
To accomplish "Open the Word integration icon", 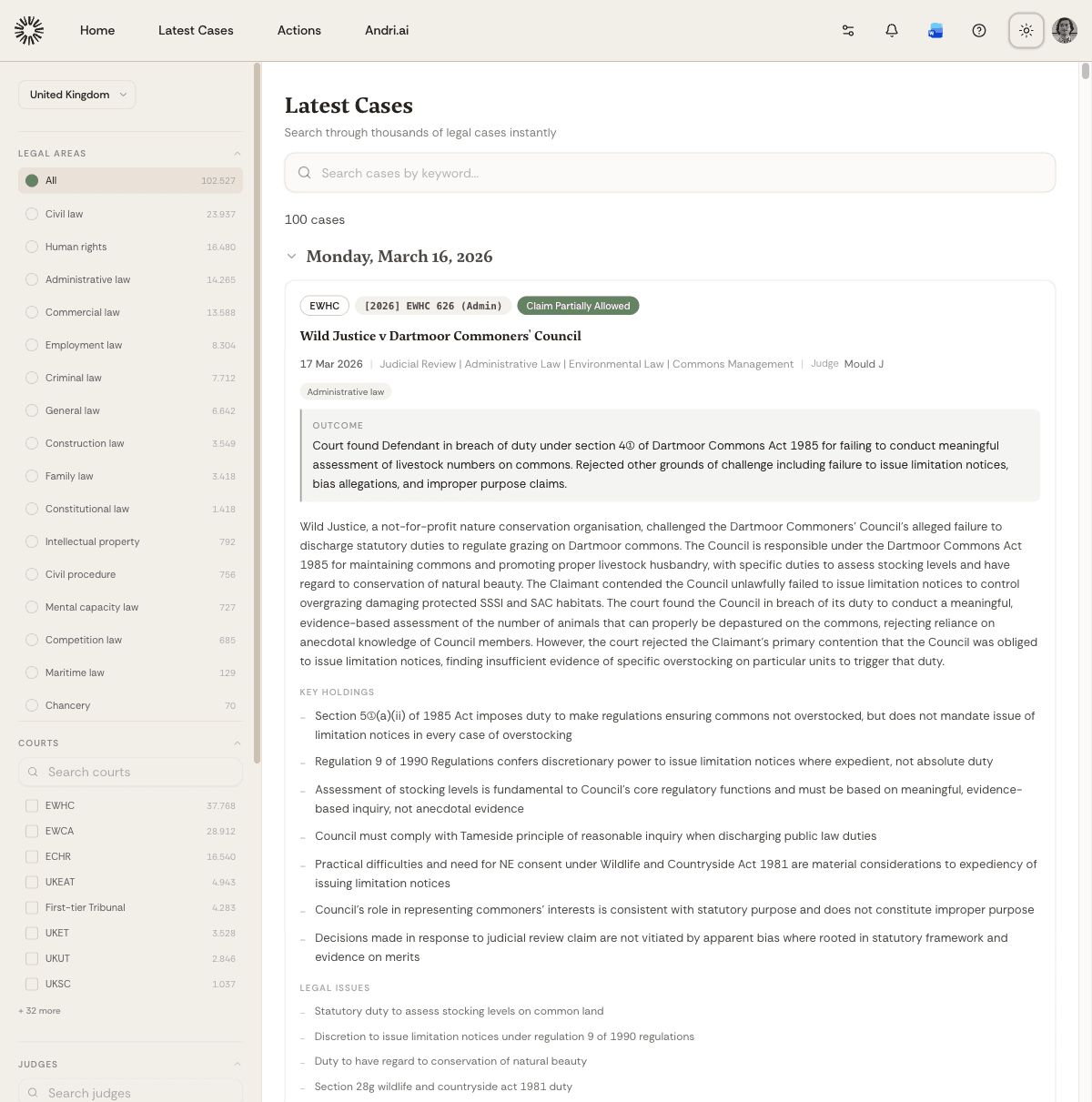I will pyautogui.click(x=935, y=30).
